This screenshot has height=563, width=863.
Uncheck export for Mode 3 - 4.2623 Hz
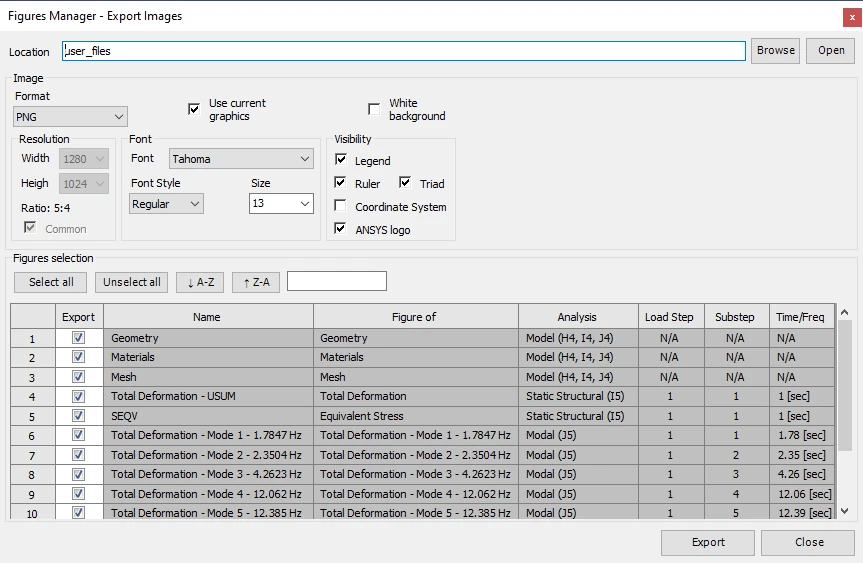point(79,474)
